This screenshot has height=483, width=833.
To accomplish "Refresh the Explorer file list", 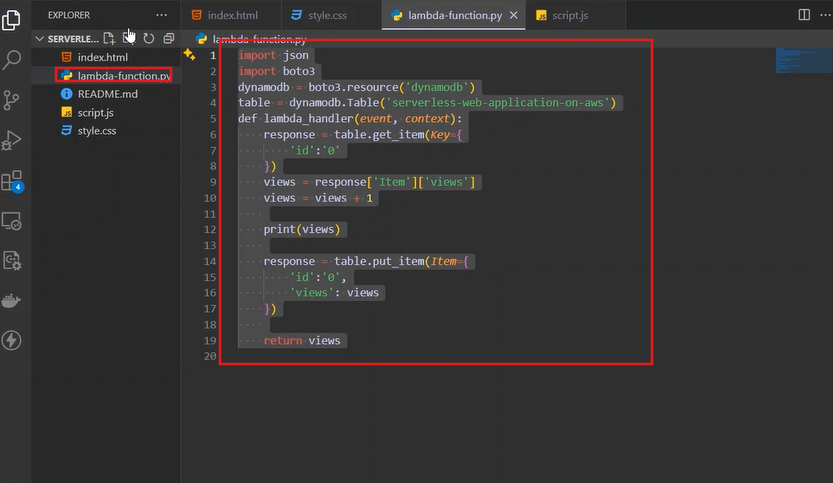I will (149, 38).
